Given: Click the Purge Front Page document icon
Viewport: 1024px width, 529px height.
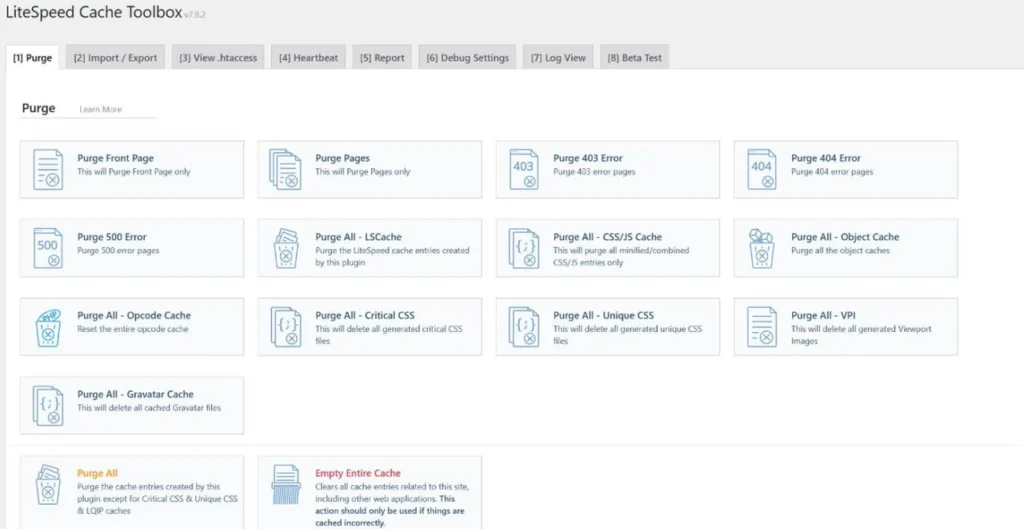Looking at the screenshot, I should point(48,170).
